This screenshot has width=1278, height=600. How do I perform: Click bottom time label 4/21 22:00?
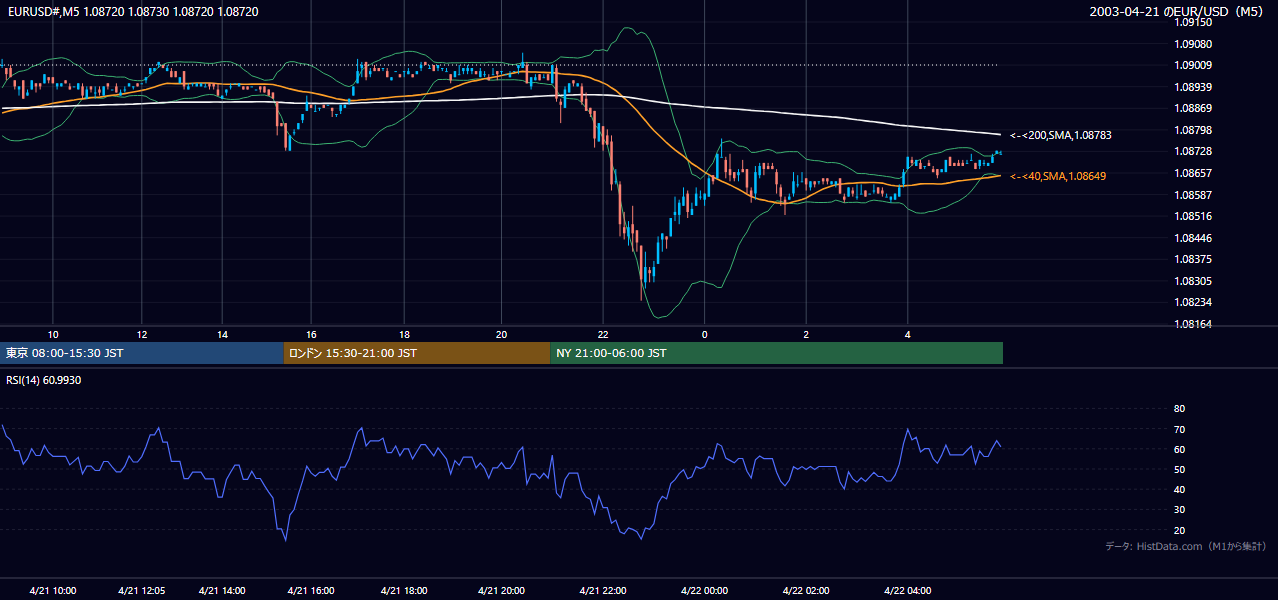coord(603,590)
